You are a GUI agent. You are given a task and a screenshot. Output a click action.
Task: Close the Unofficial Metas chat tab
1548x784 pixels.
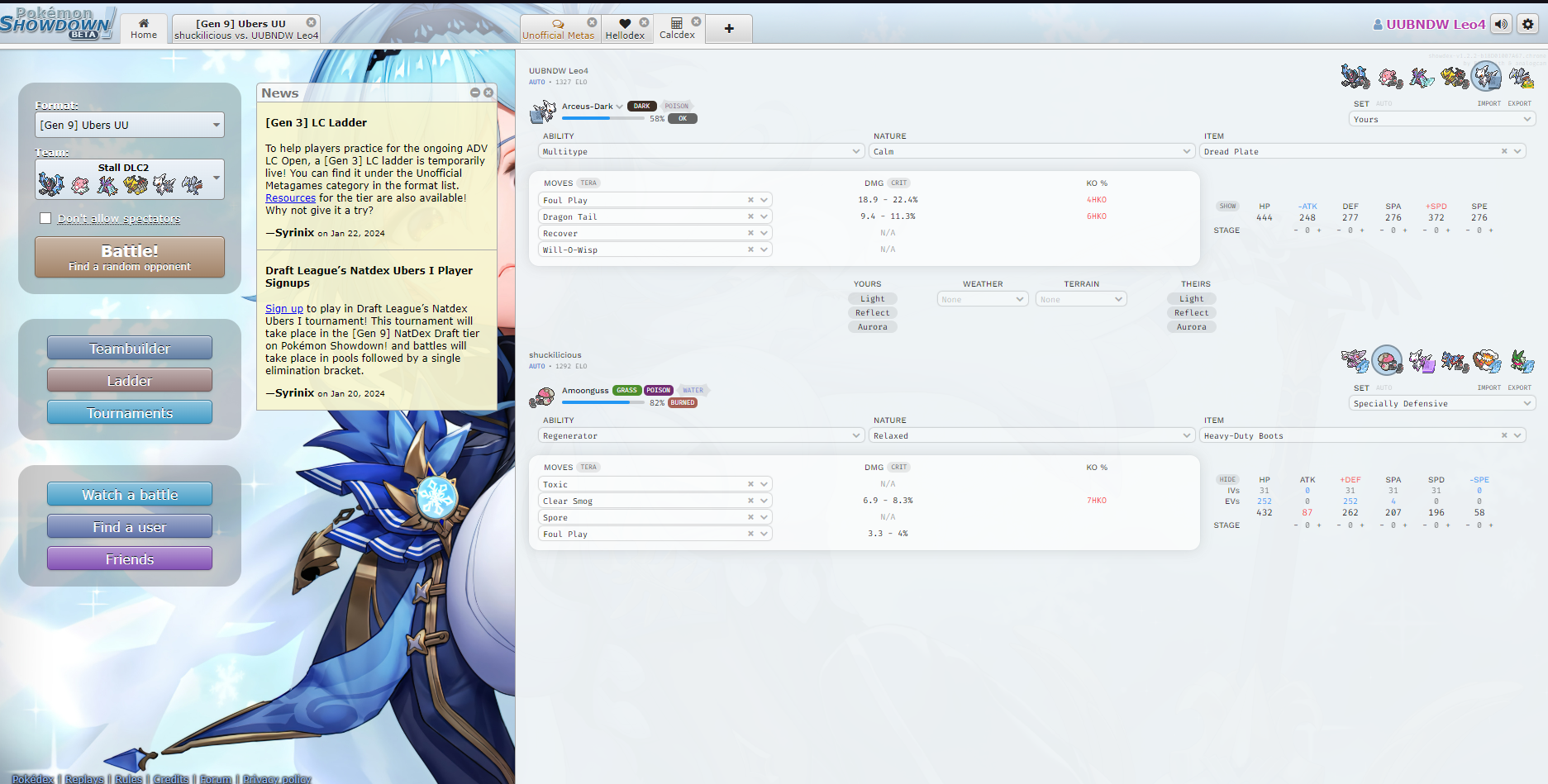pyautogui.click(x=592, y=22)
